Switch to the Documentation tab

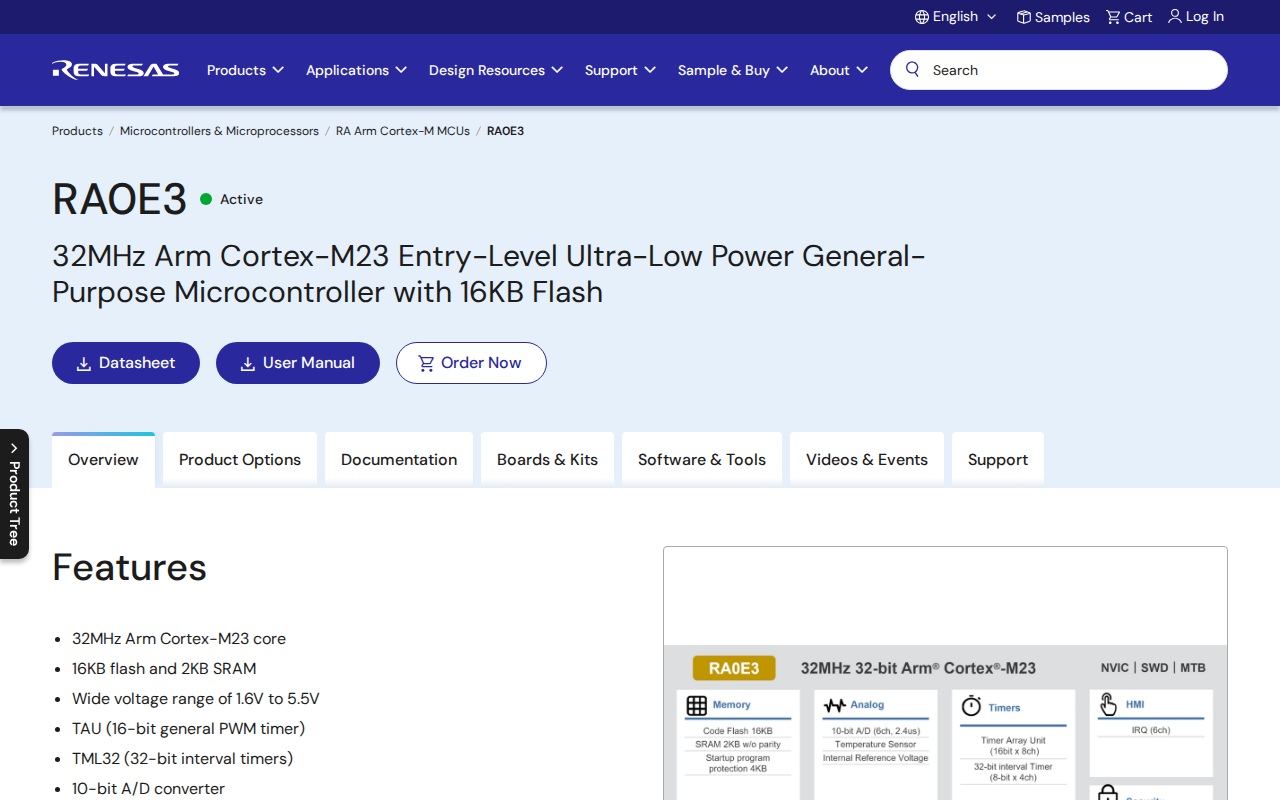tap(399, 459)
